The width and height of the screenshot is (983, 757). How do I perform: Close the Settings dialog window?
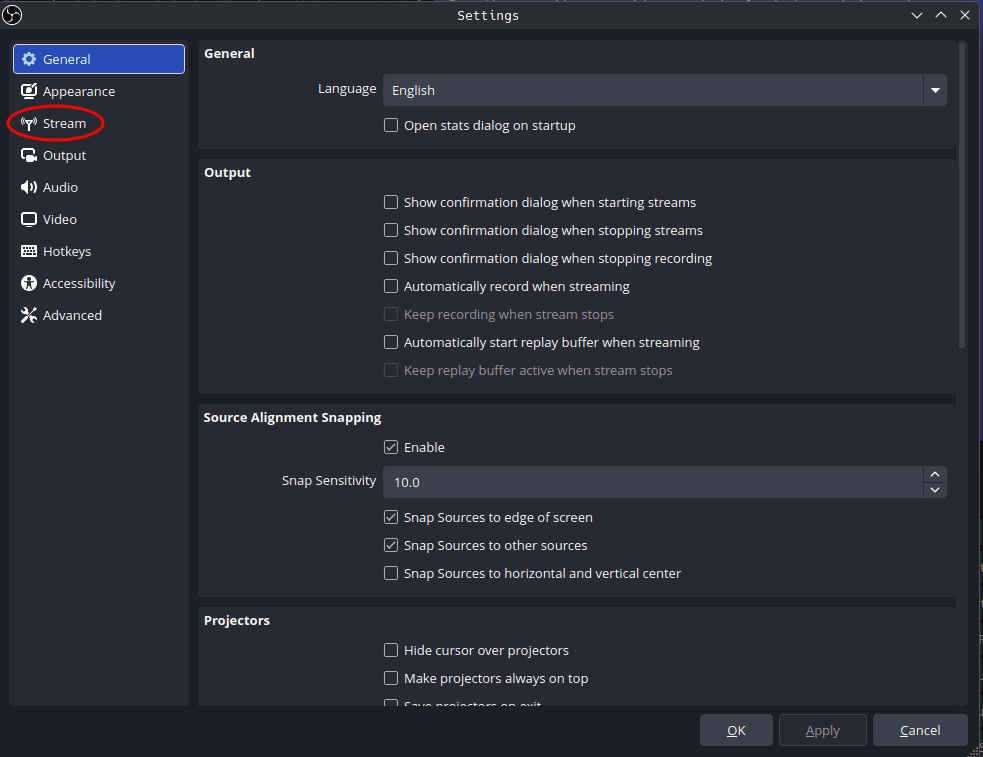pyautogui.click(x=965, y=15)
